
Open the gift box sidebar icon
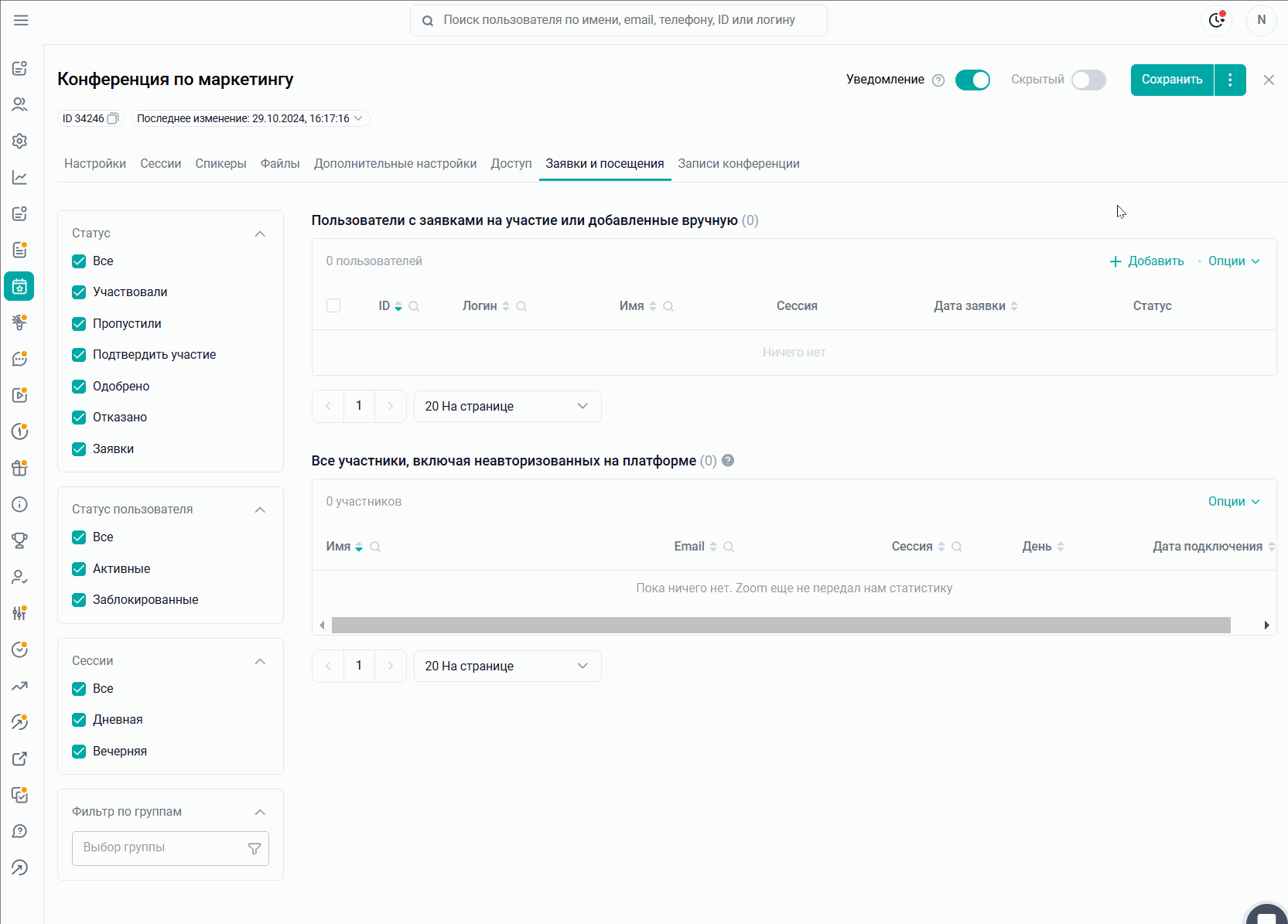20,468
